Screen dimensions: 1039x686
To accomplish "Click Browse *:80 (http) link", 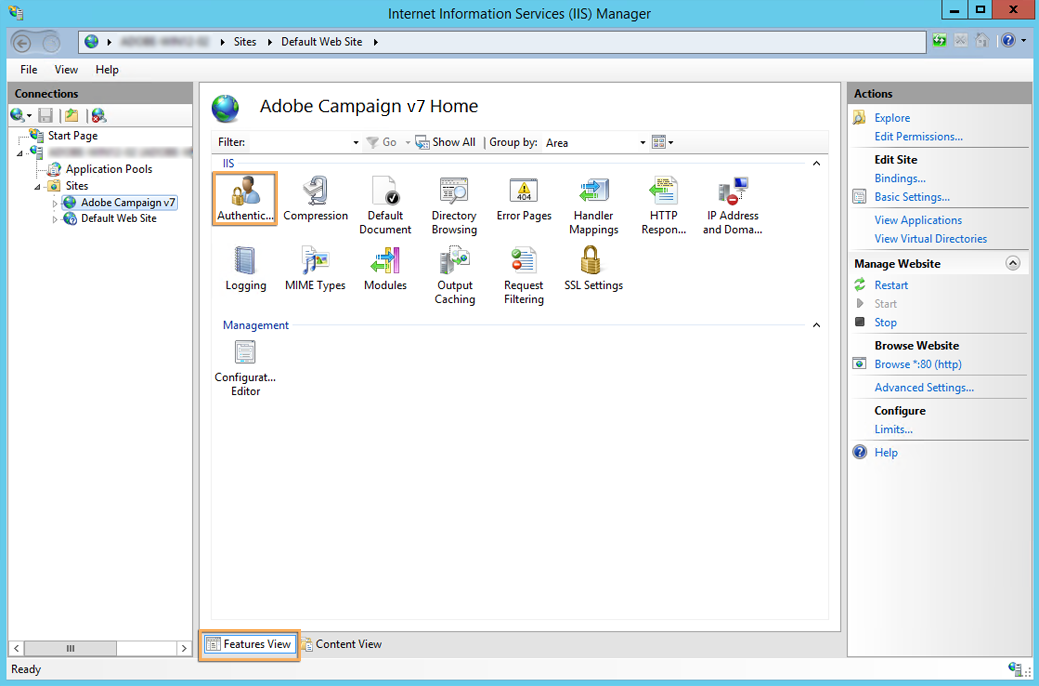I will click(918, 364).
